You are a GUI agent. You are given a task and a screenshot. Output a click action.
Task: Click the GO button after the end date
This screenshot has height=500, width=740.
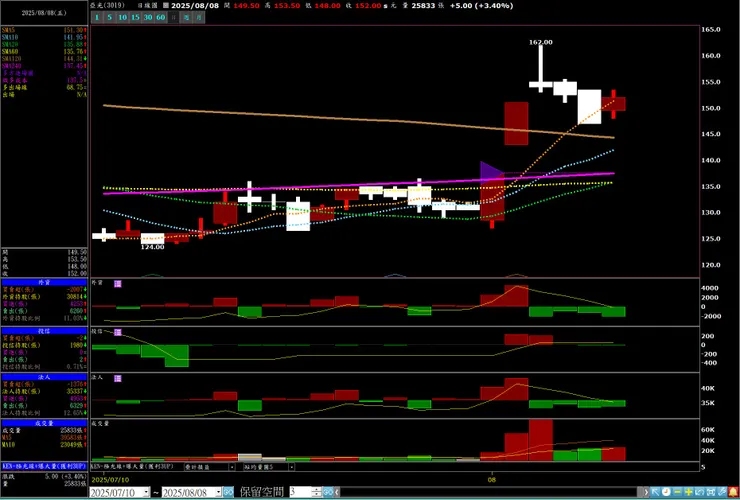pyautogui.click(x=228, y=492)
